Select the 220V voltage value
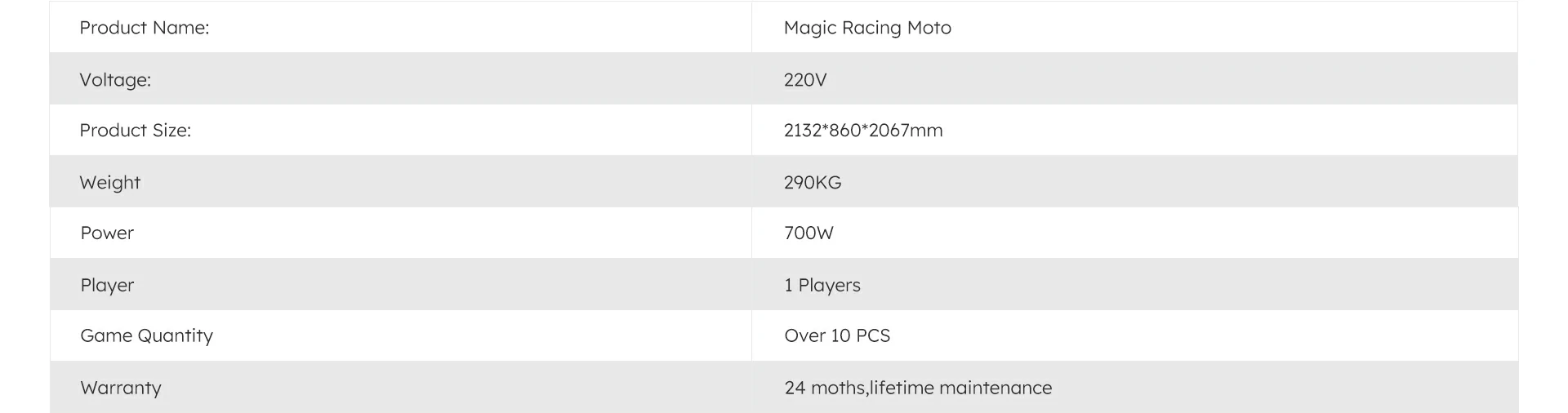 (805, 80)
